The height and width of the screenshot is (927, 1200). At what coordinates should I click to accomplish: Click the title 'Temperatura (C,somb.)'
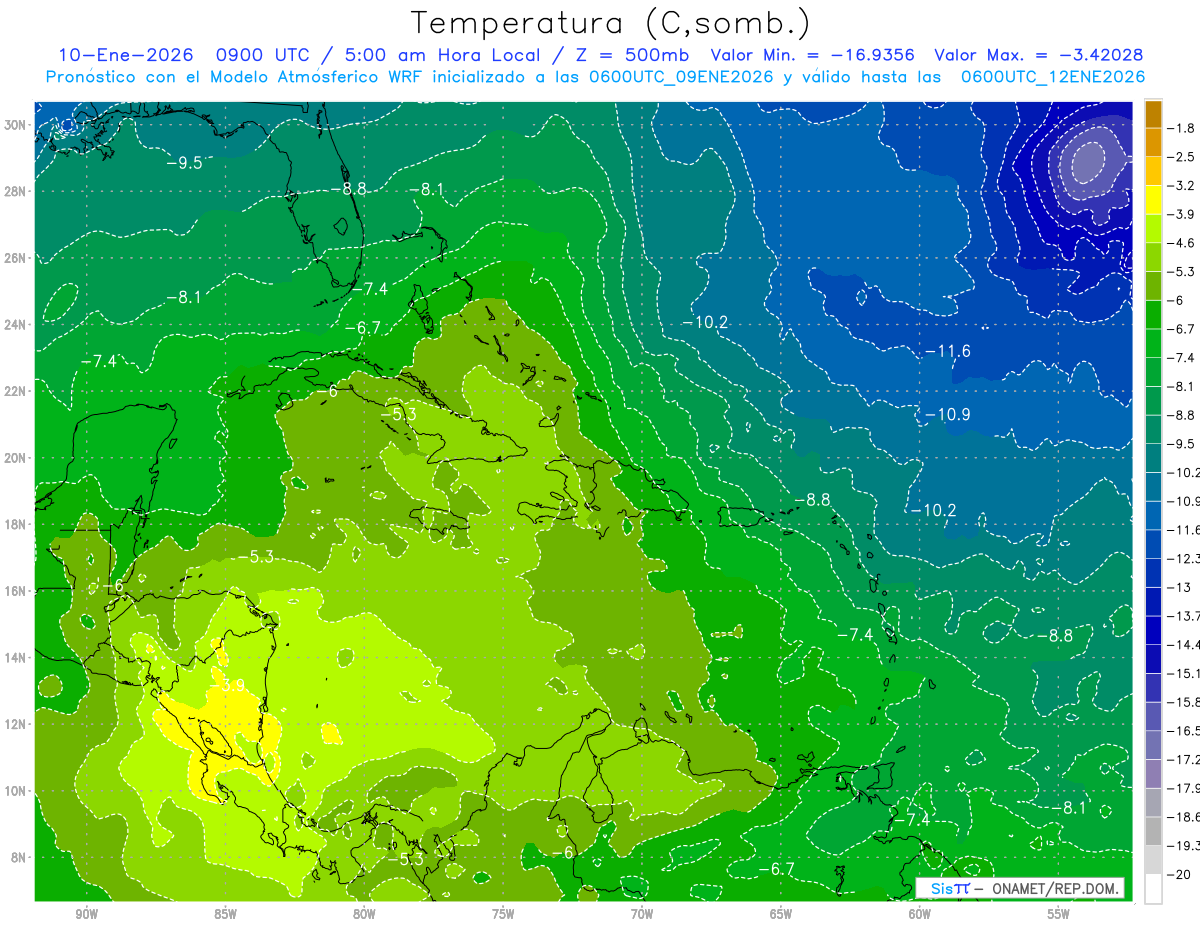[x=611, y=23]
